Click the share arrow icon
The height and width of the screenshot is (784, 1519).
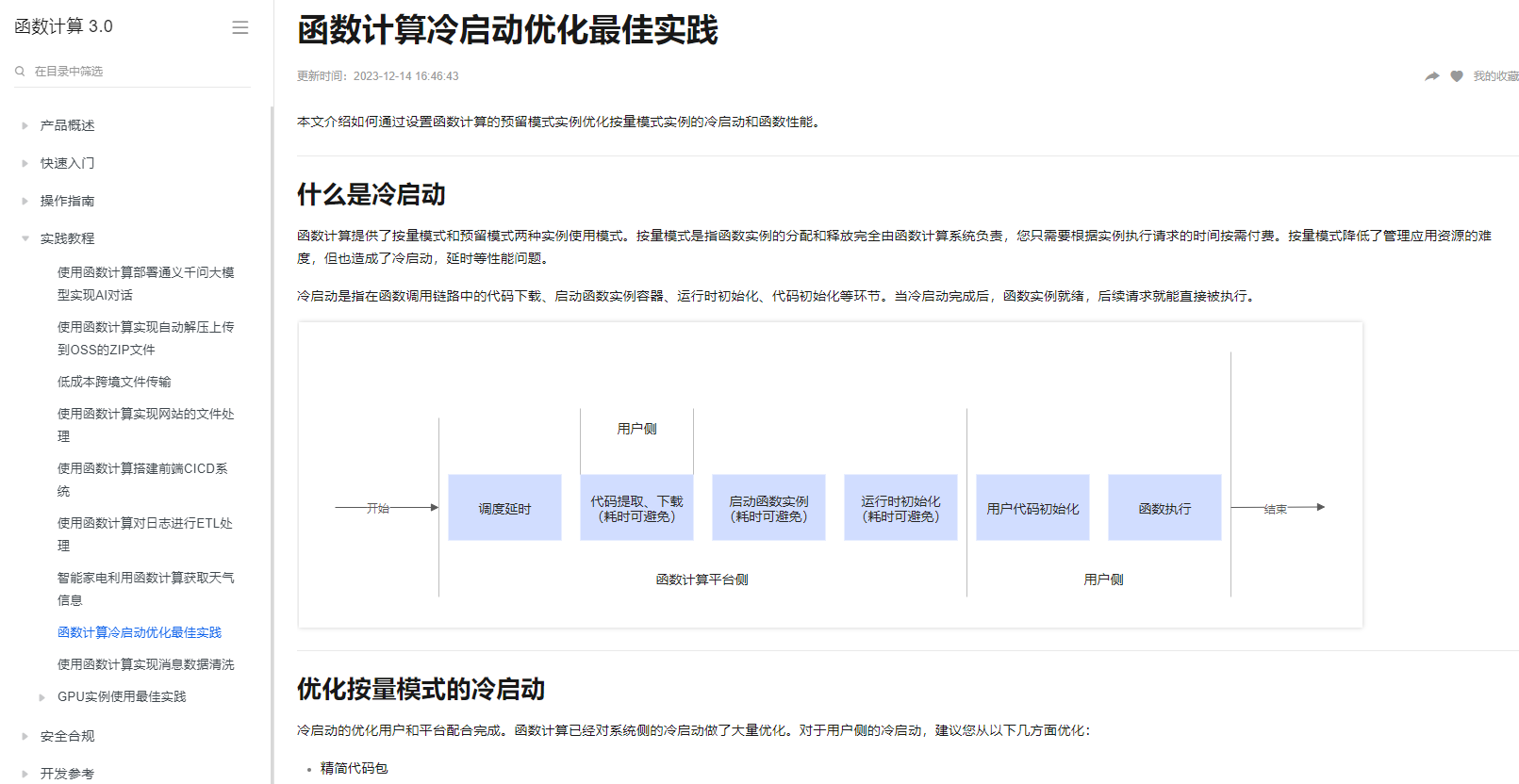(1432, 76)
